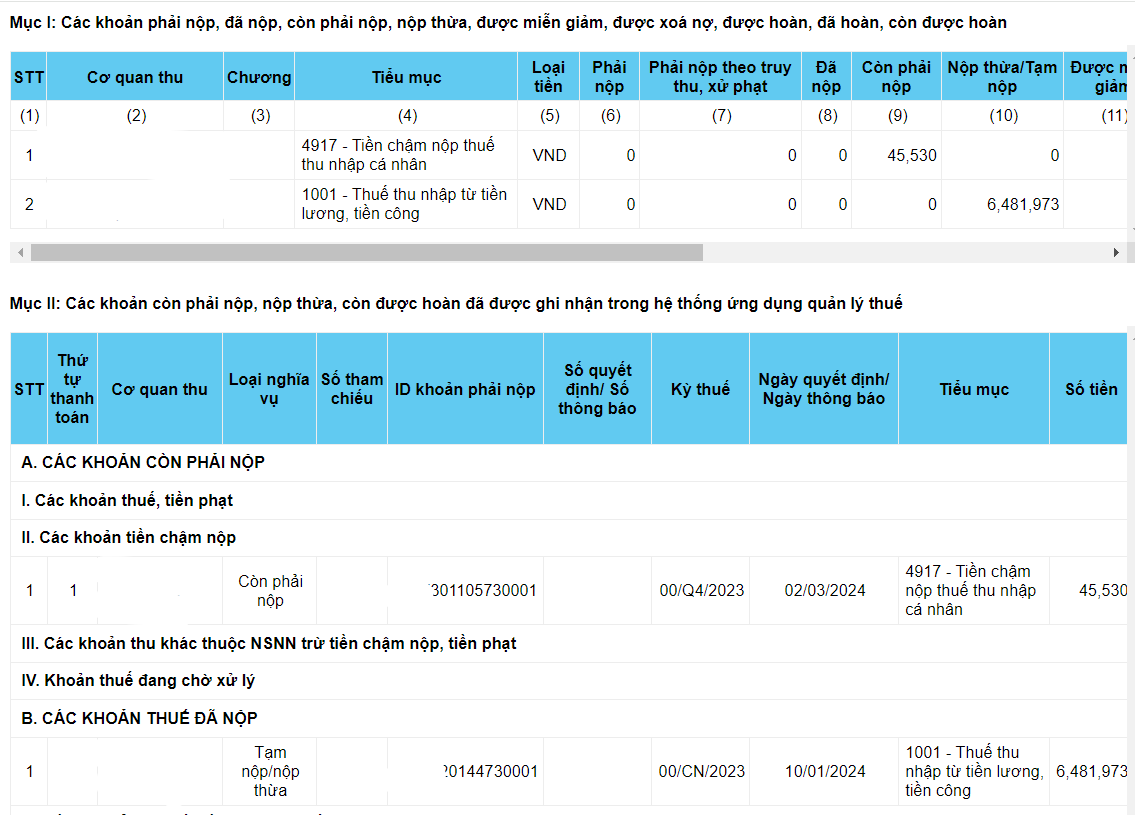Select the 'Loại nghĩa vụ' column header
The width and height of the screenshot is (1135, 815).
(269, 389)
